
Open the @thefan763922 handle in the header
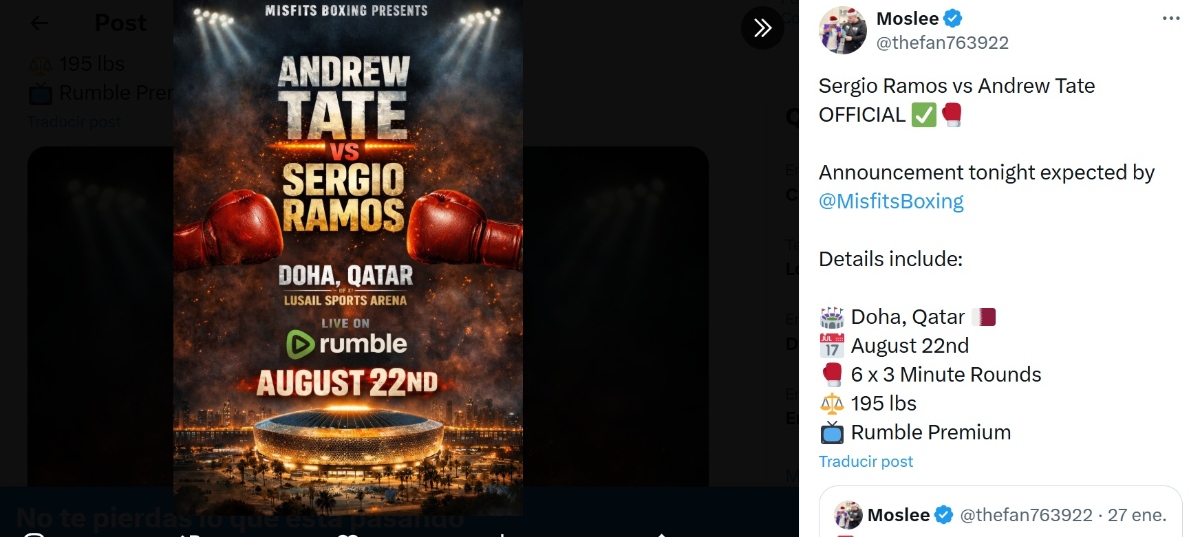[942, 43]
